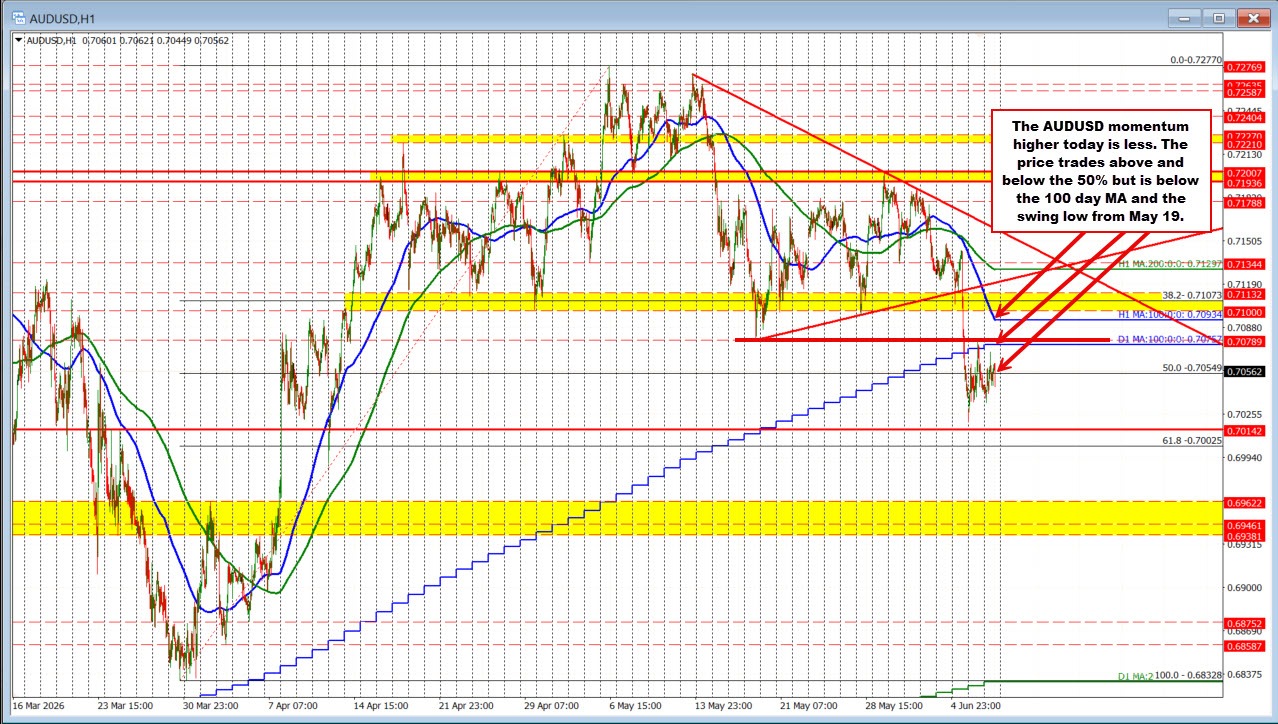Select the 0.72769 red price label

tap(1245, 66)
